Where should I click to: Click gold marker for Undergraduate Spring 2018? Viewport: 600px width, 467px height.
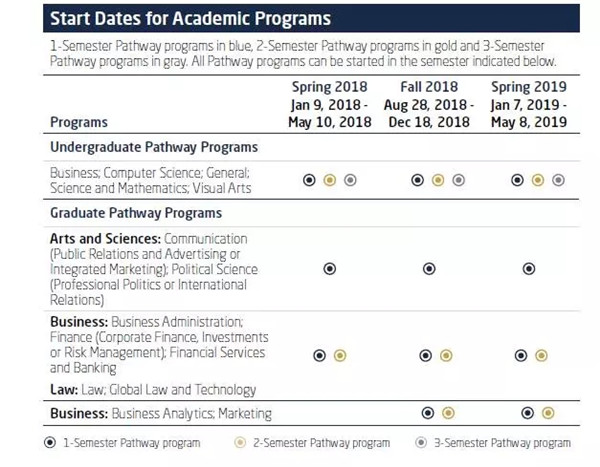tap(330, 180)
